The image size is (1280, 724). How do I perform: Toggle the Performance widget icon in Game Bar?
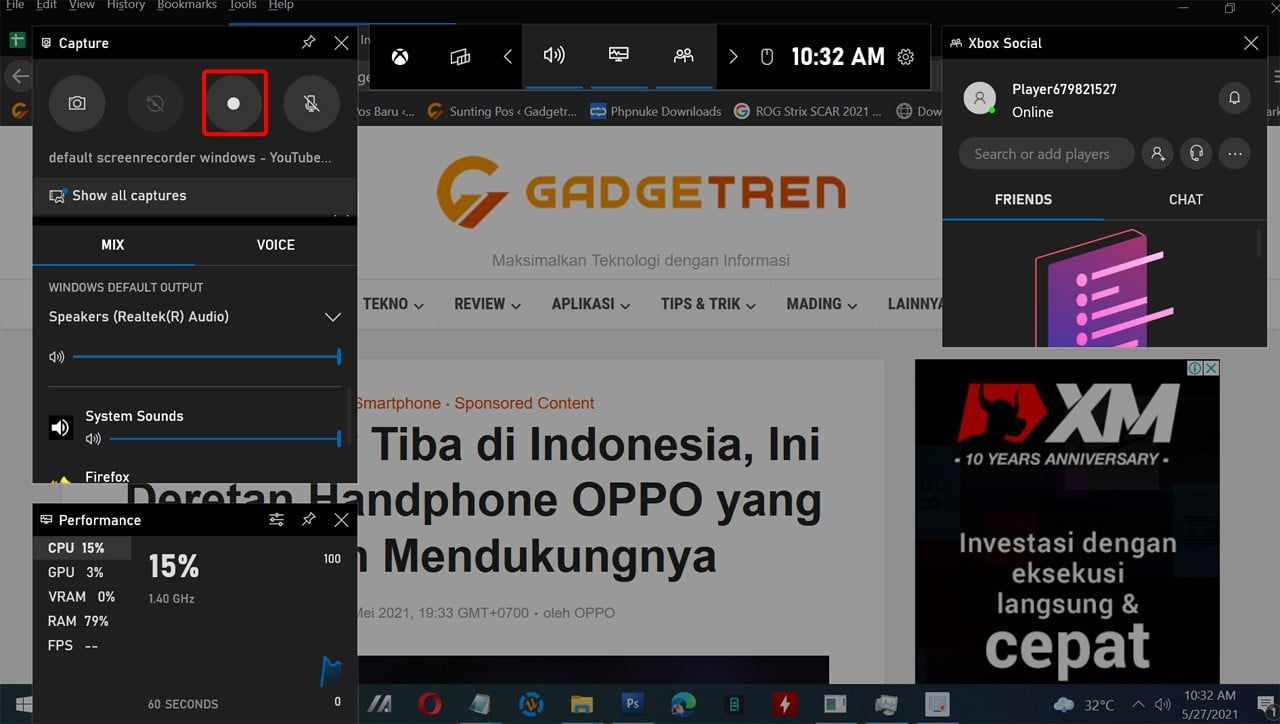click(x=619, y=56)
